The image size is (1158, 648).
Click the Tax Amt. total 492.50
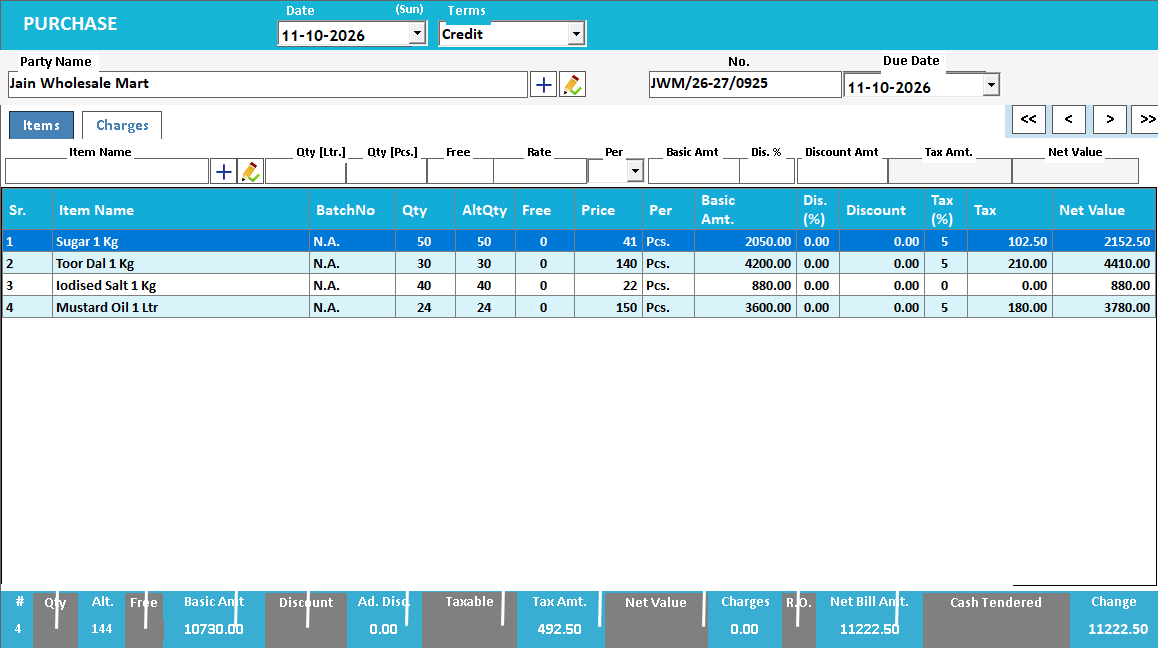click(x=559, y=630)
